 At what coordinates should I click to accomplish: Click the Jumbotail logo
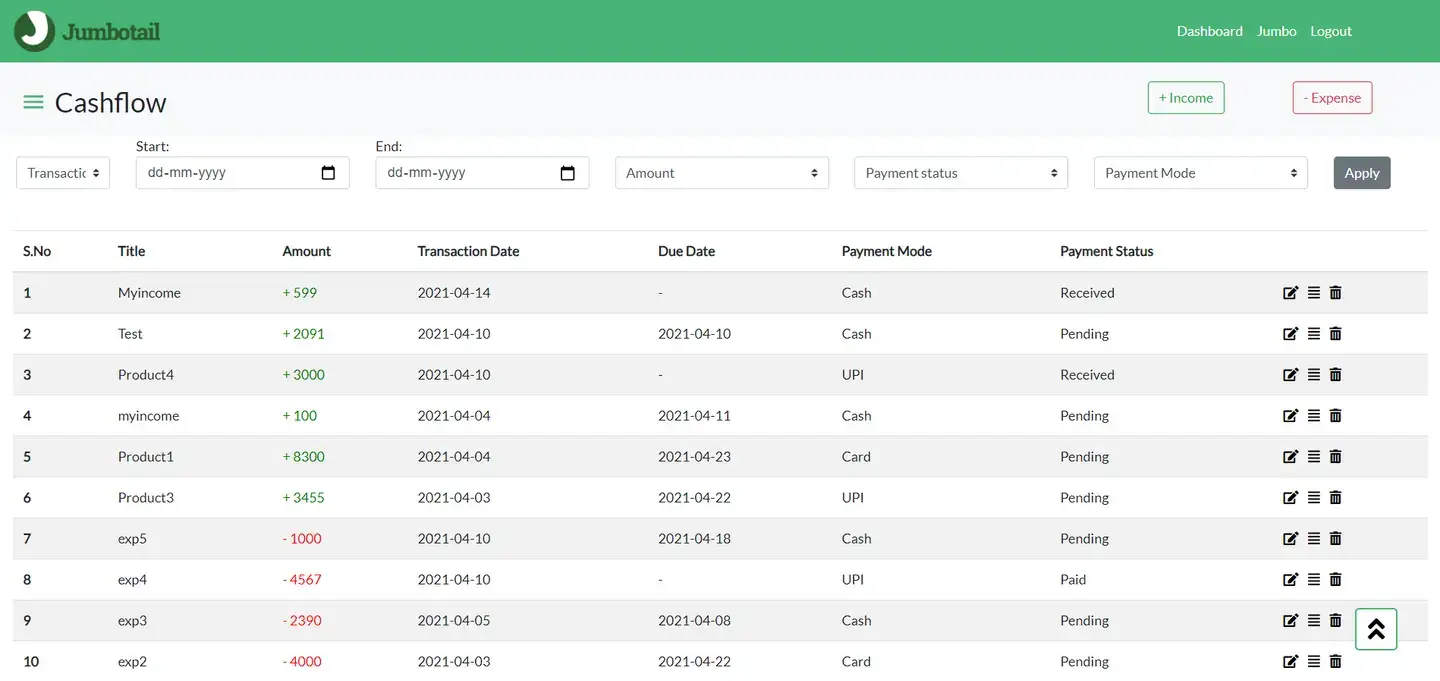tap(86, 30)
